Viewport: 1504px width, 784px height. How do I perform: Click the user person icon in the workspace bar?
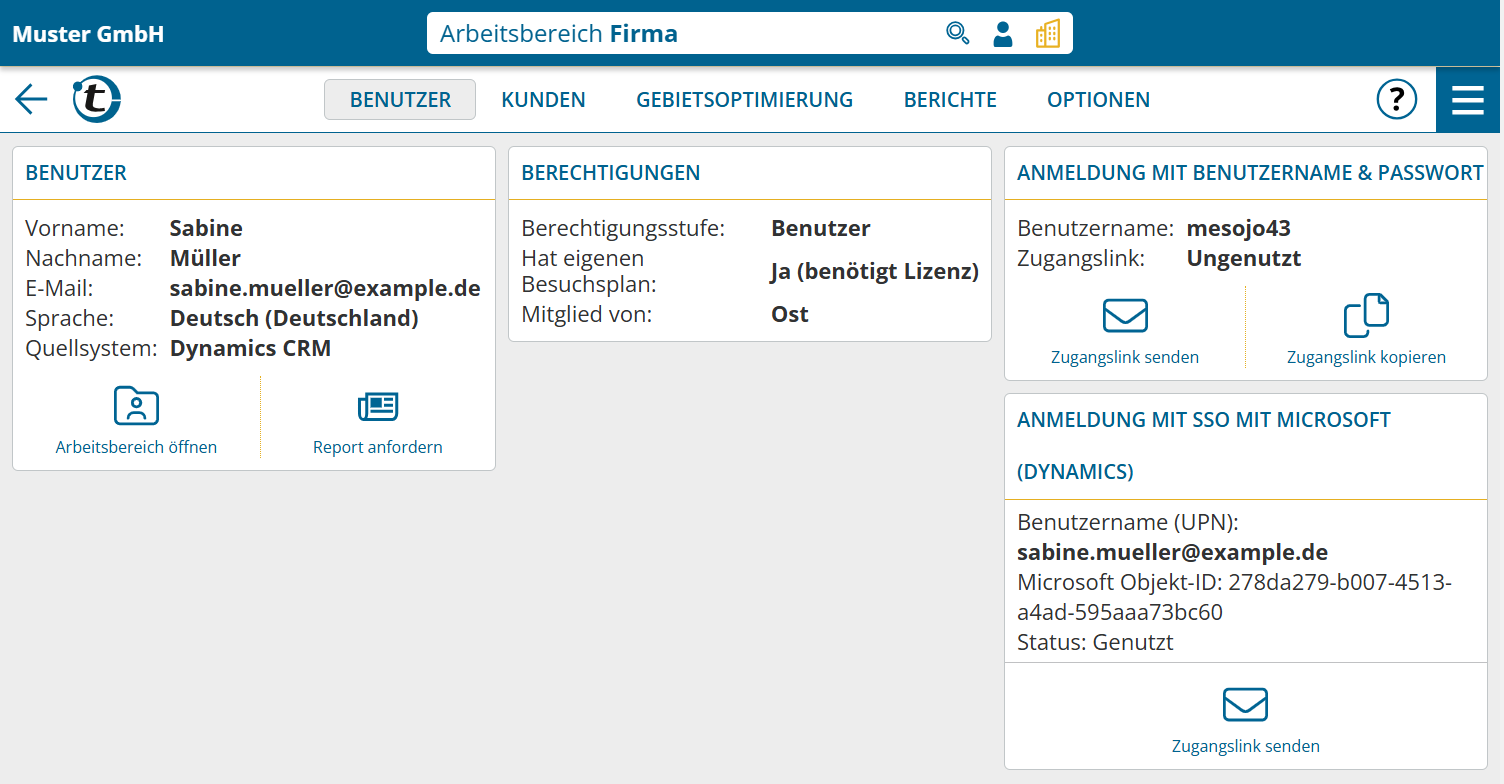pyautogui.click(x=1002, y=34)
